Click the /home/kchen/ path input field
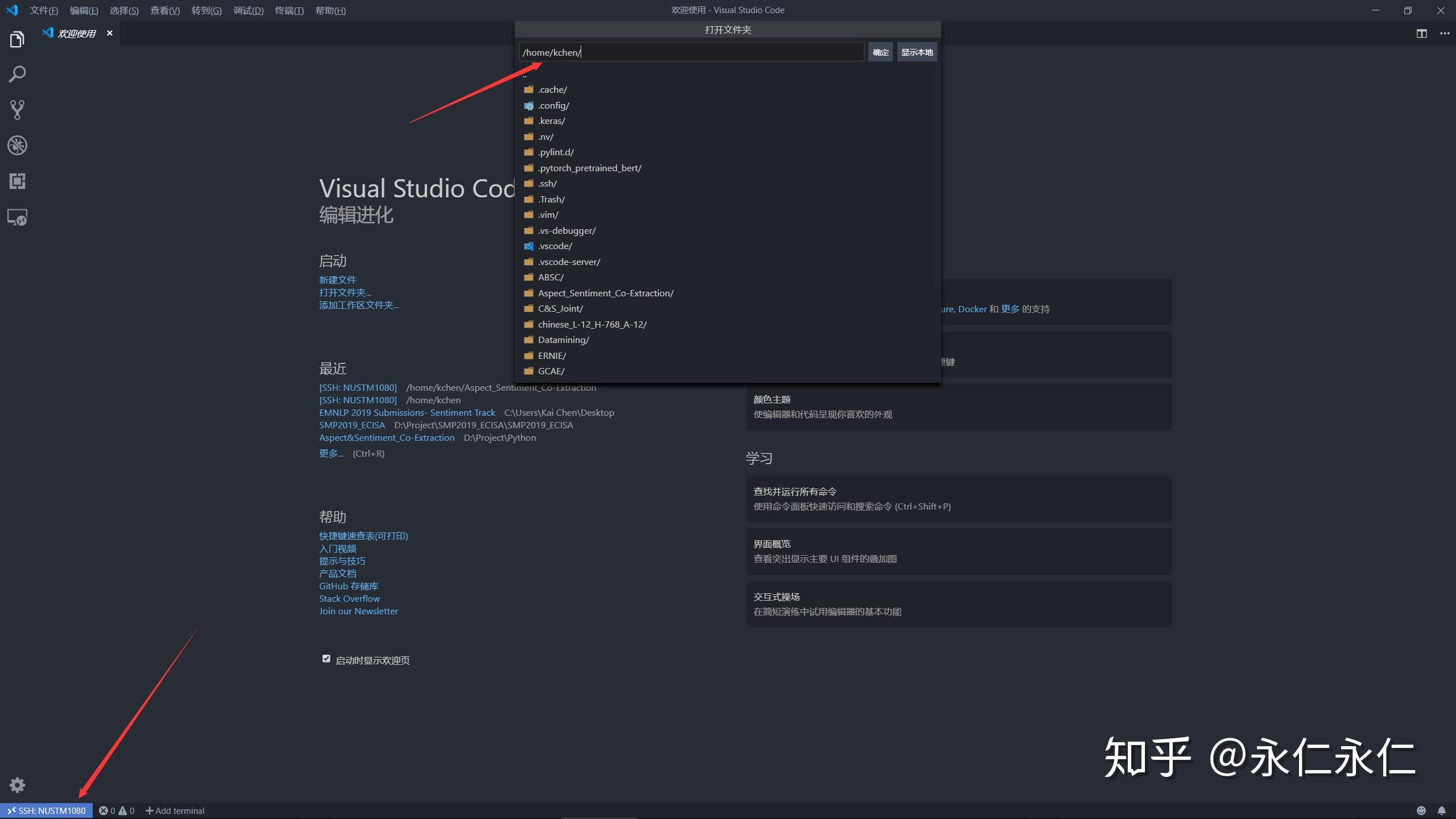The height and width of the screenshot is (819, 1456). (691, 52)
